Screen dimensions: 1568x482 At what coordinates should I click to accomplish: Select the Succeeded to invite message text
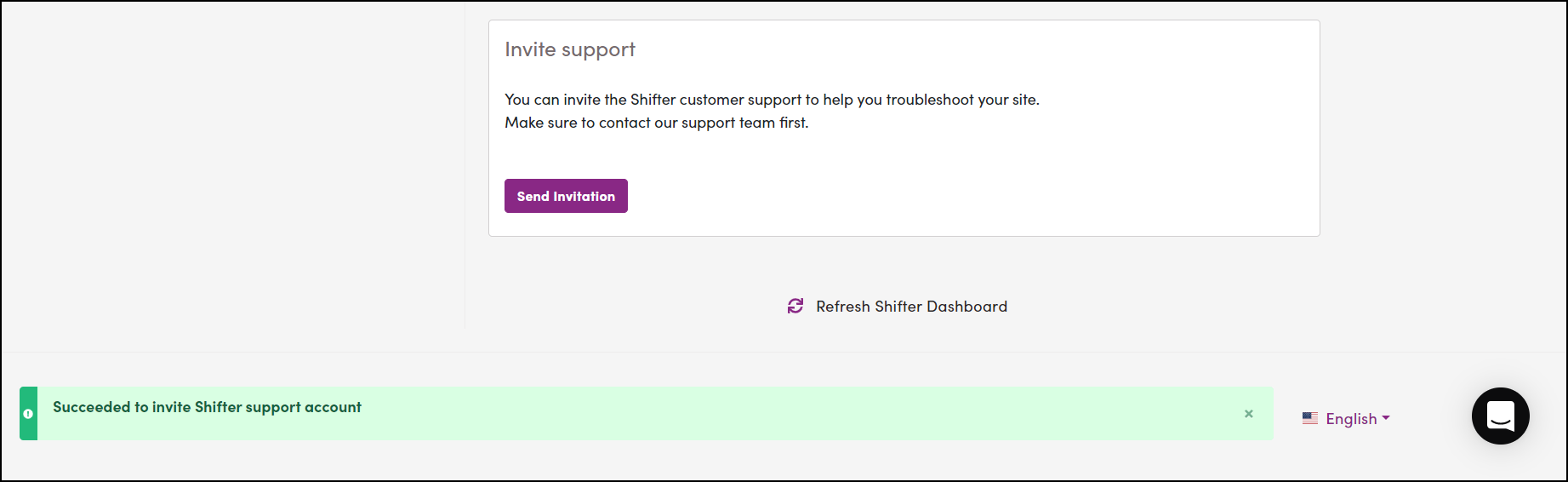[207, 407]
